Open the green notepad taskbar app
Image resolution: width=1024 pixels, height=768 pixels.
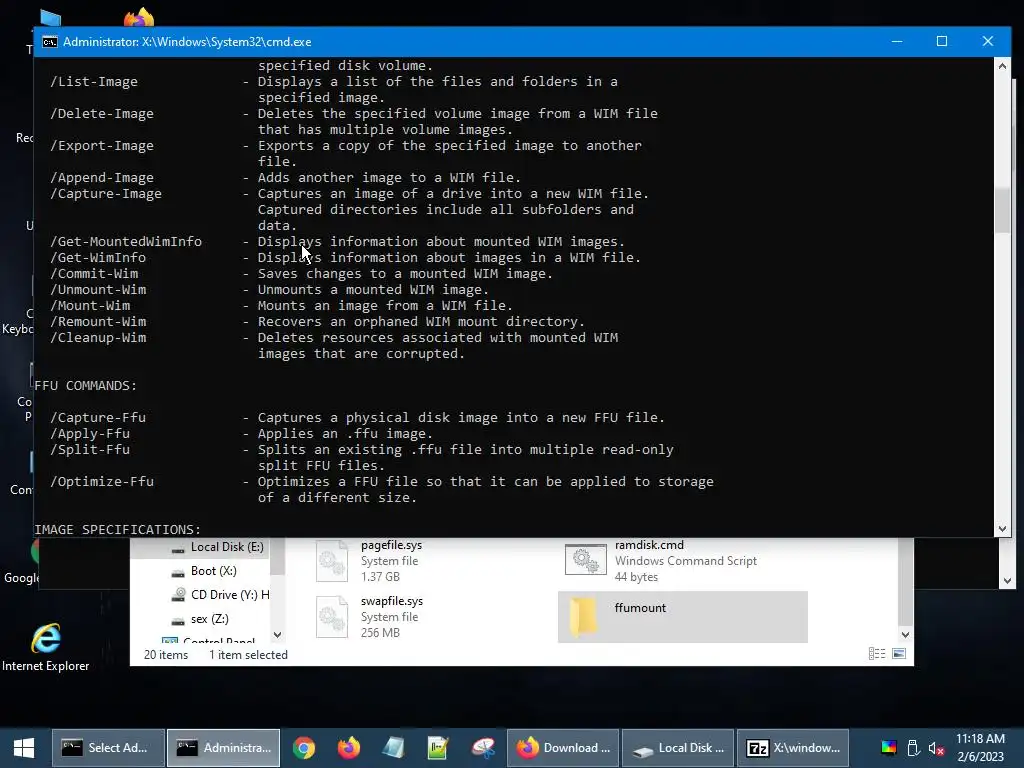[x=438, y=748]
